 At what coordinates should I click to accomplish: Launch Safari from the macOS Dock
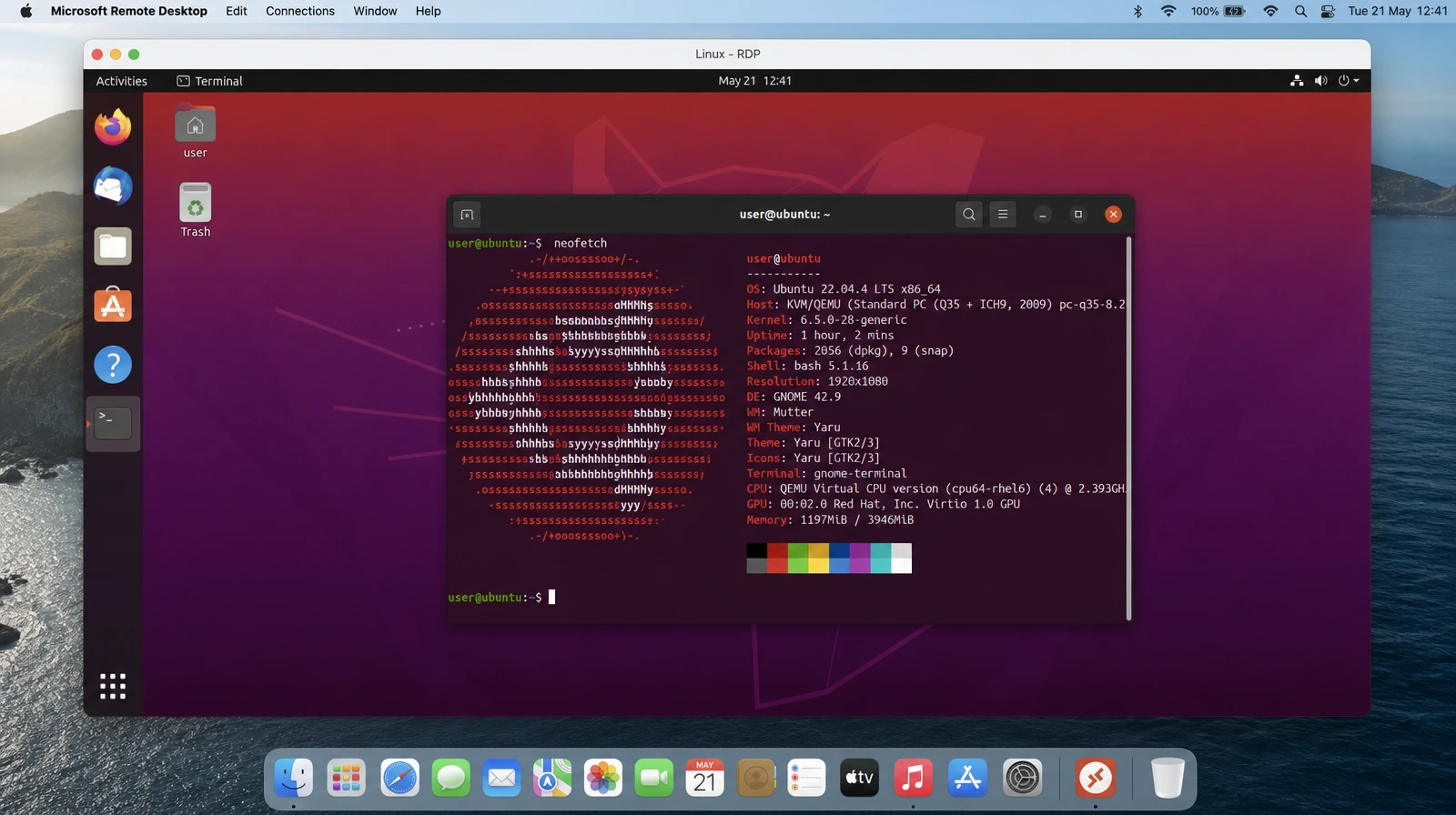coord(399,778)
